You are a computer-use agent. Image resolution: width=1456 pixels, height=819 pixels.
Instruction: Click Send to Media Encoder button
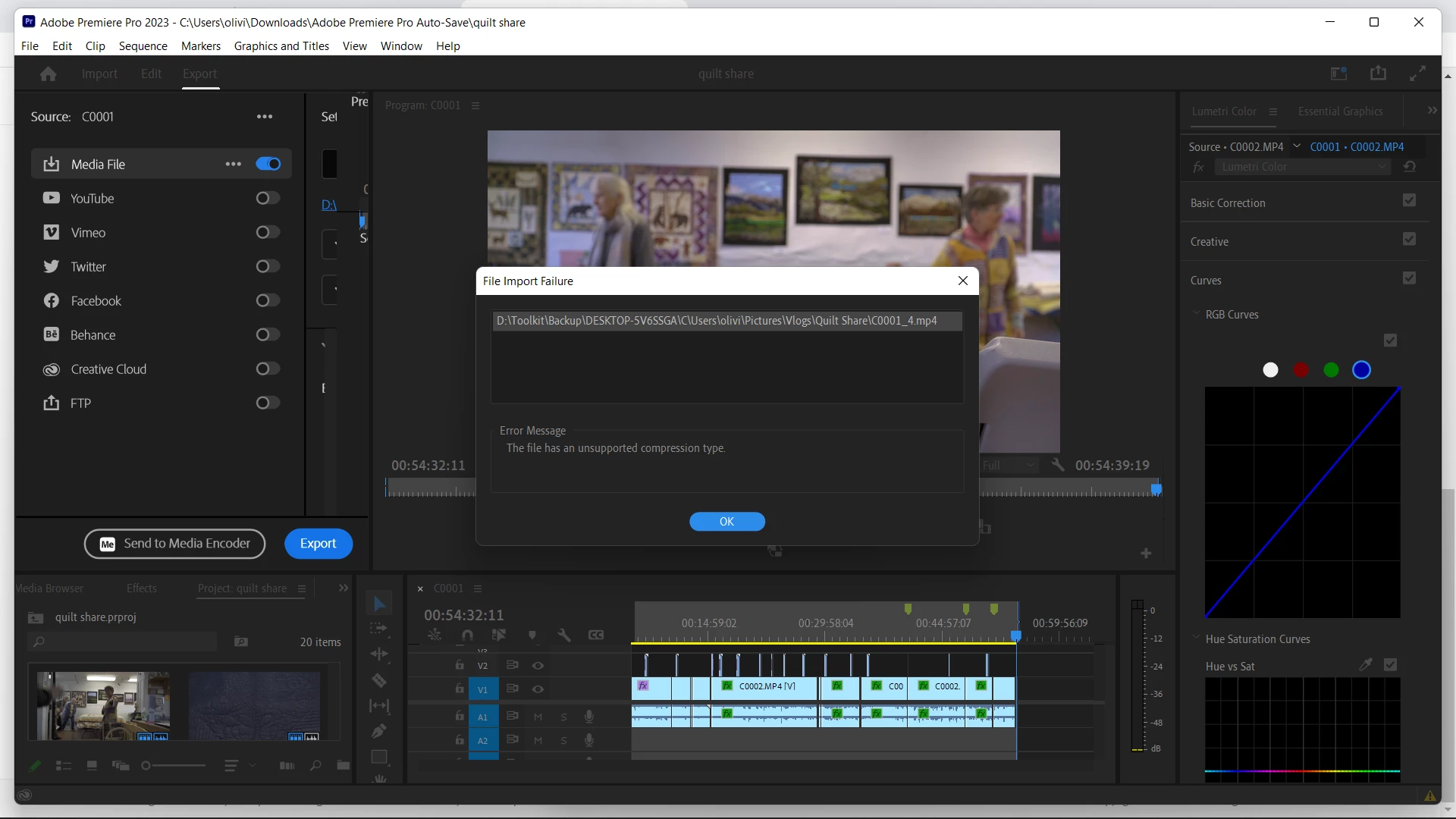pos(174,544)
